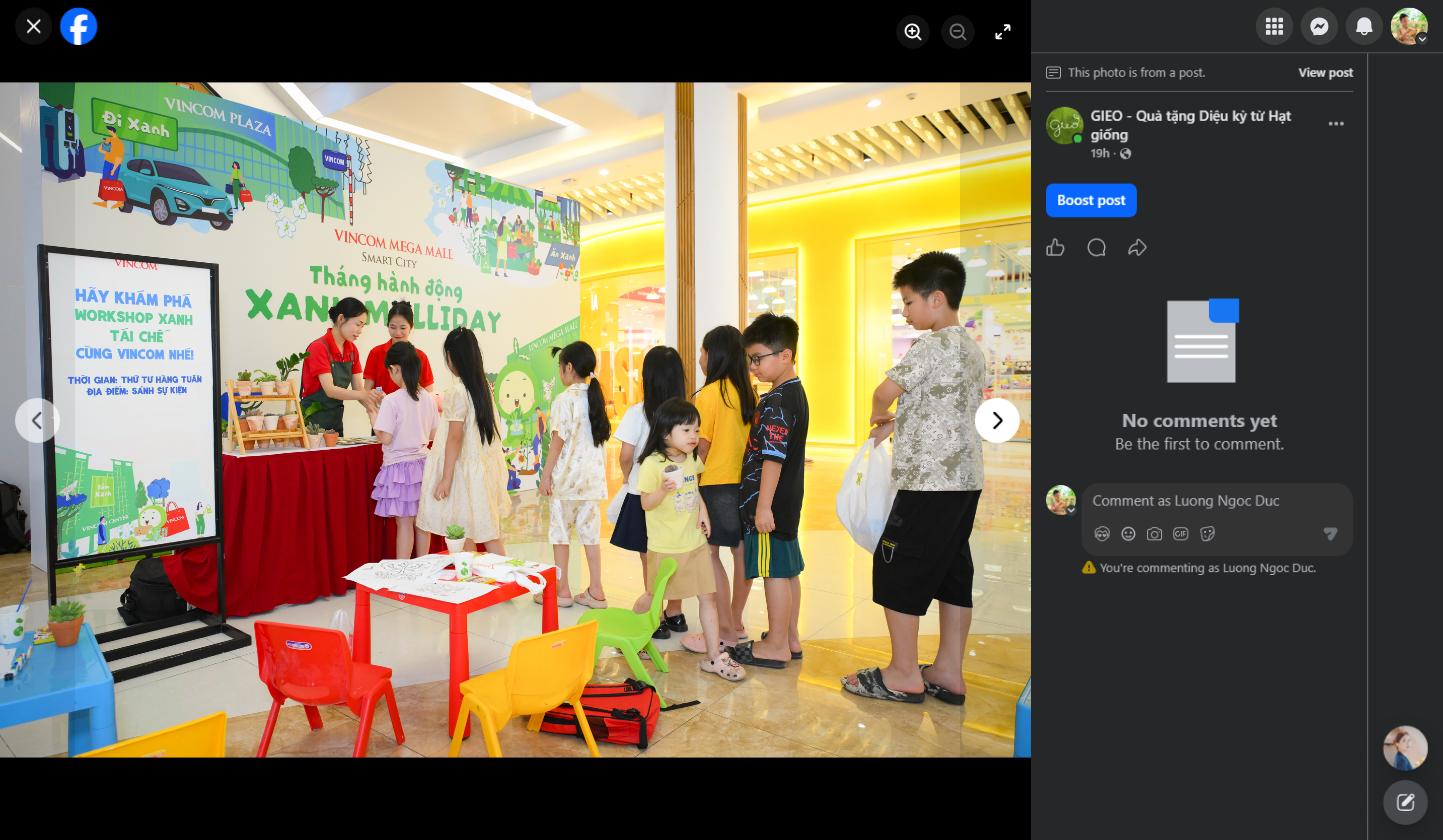Open Messenger from the top bar
The width and height of the screenshot is (1443, 840).
(1319, 27)
